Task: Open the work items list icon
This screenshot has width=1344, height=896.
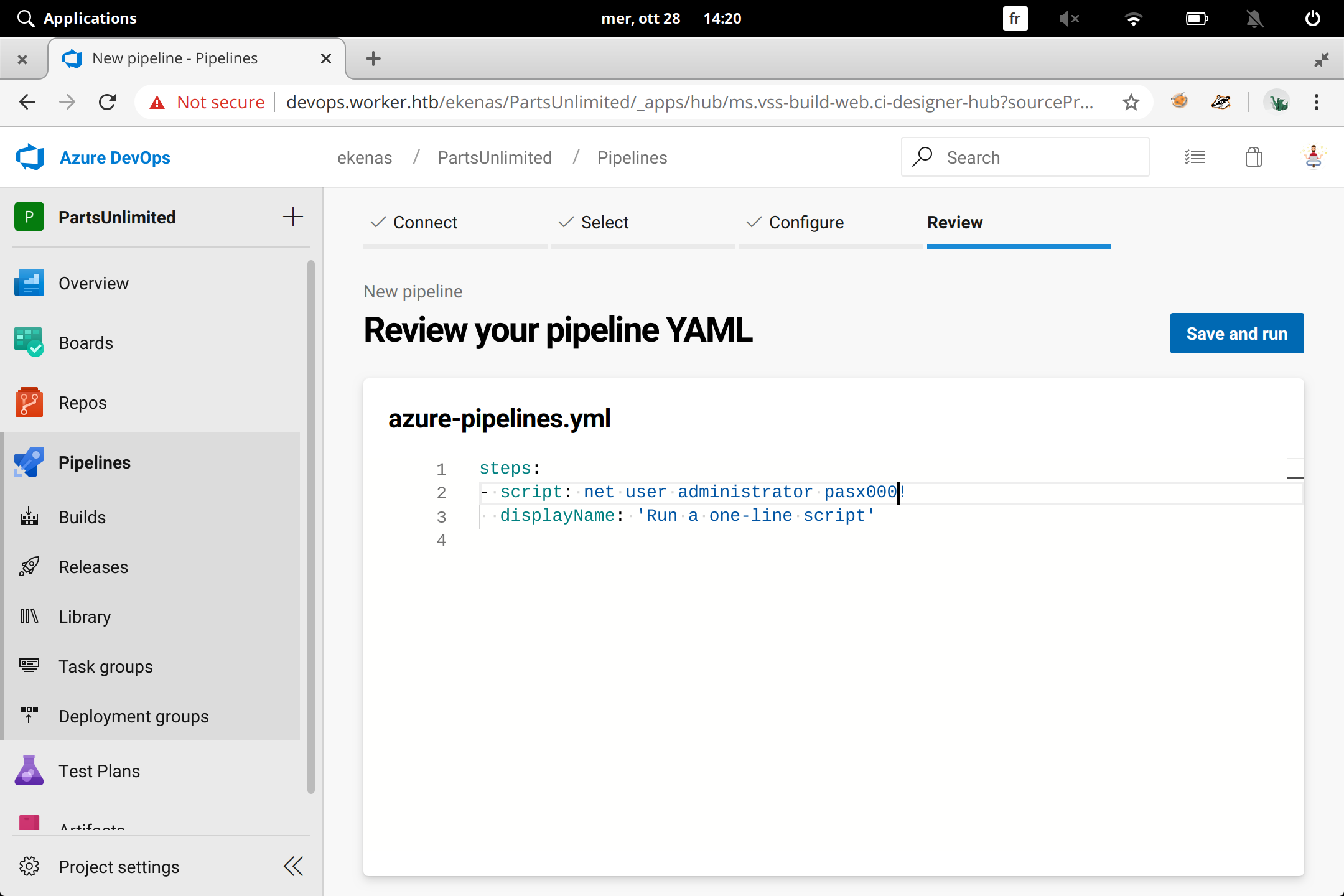Action: coord(1195,157)
